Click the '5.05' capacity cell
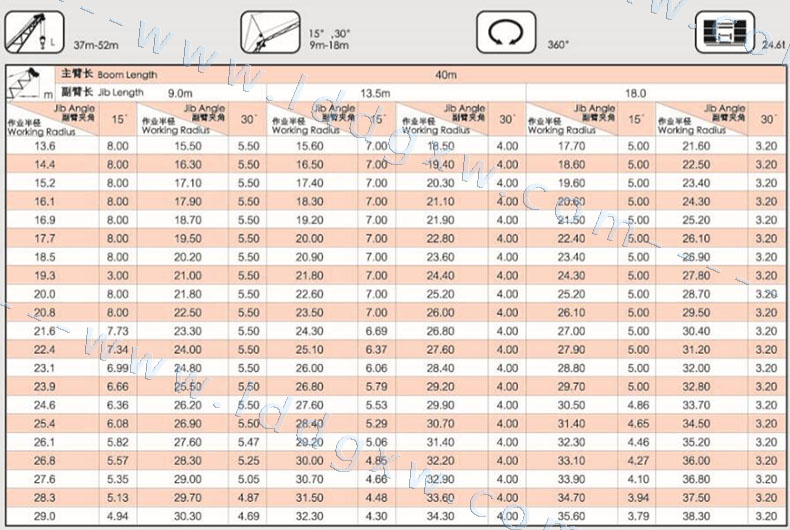Screen dimensions: 790x530 pyautogui.click(x=249, y=479)
